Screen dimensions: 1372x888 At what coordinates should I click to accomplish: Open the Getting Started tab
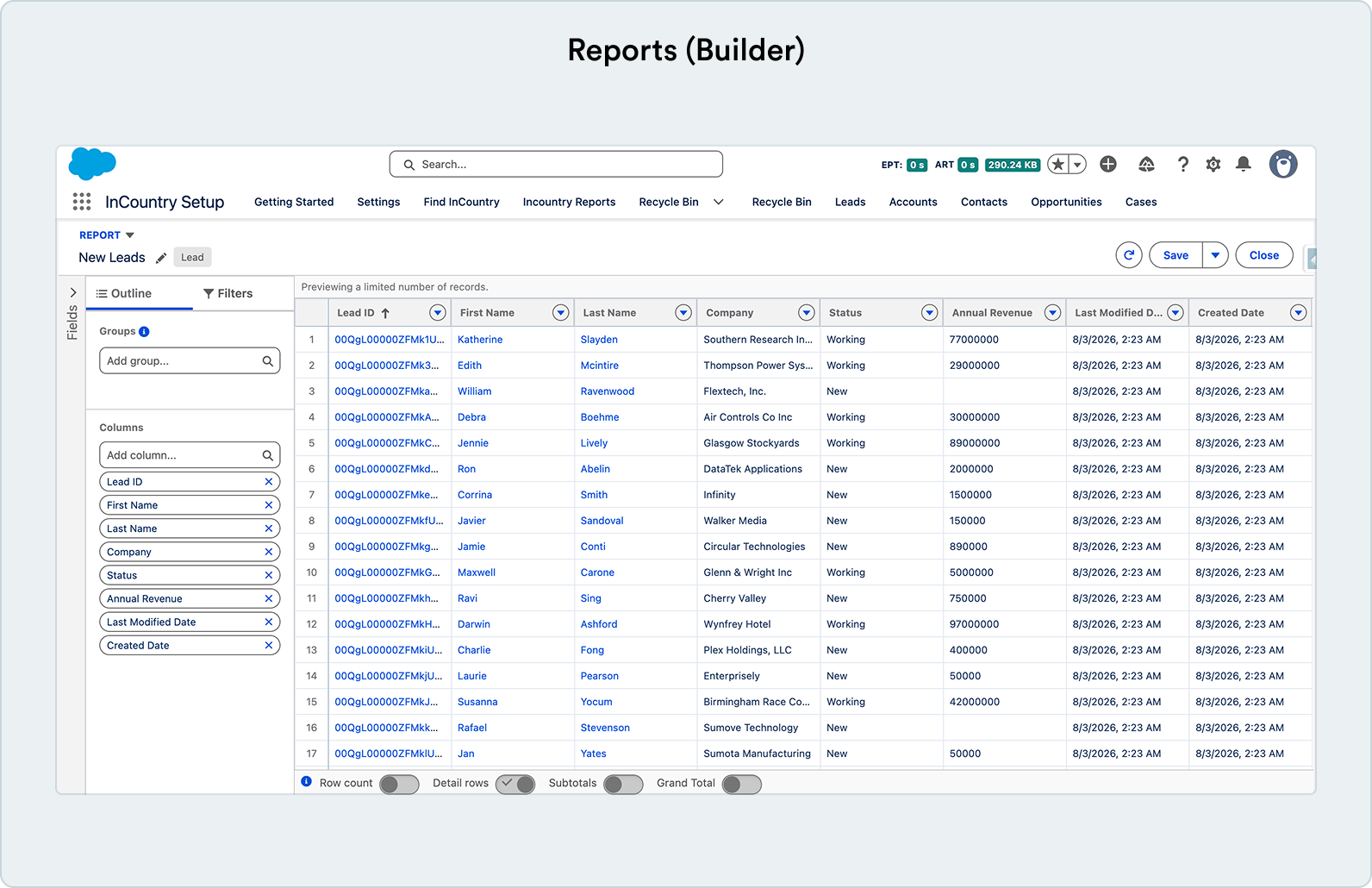(x=294, y=202)
